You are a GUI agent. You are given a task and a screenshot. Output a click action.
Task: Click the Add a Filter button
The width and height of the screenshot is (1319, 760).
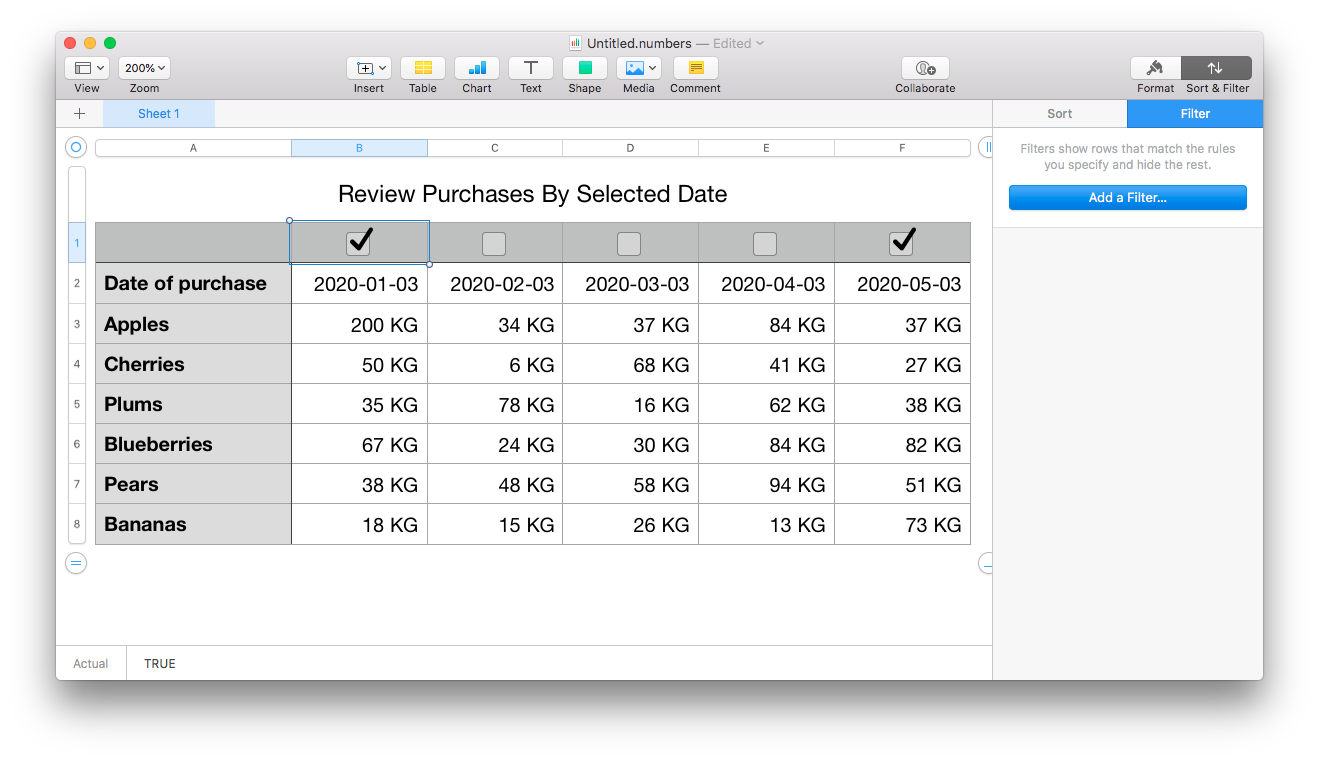coord(1128,198)
